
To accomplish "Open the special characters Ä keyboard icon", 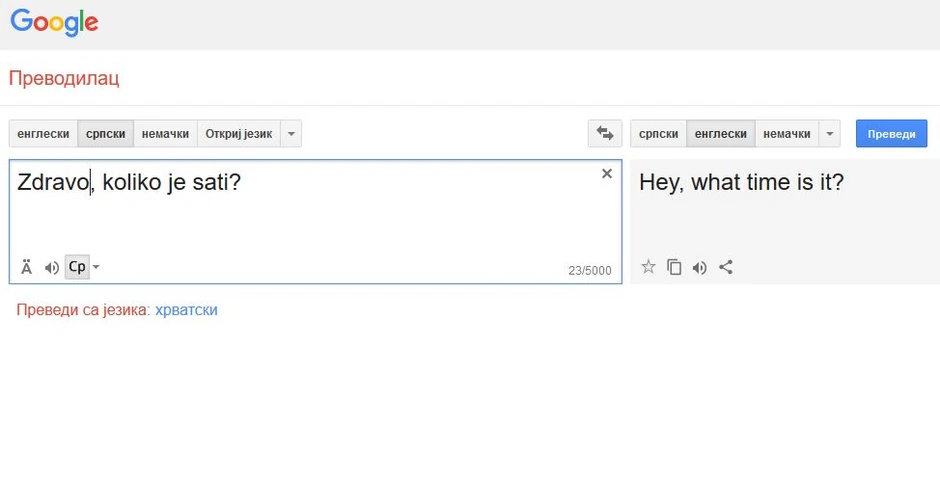I will pos(26,267).
